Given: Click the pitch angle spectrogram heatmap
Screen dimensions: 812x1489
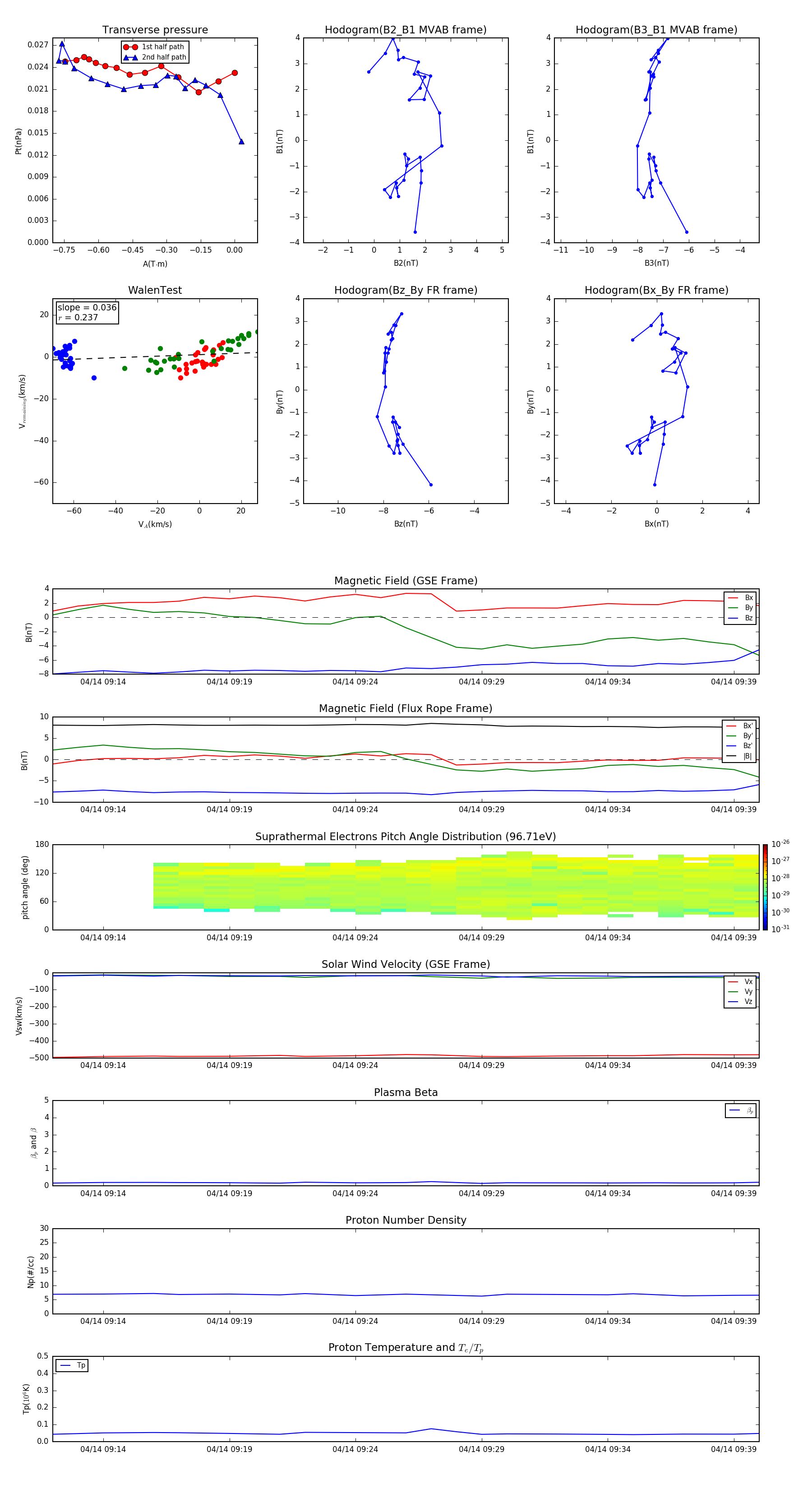Looking at the screenshot, I should click(456, 886).
